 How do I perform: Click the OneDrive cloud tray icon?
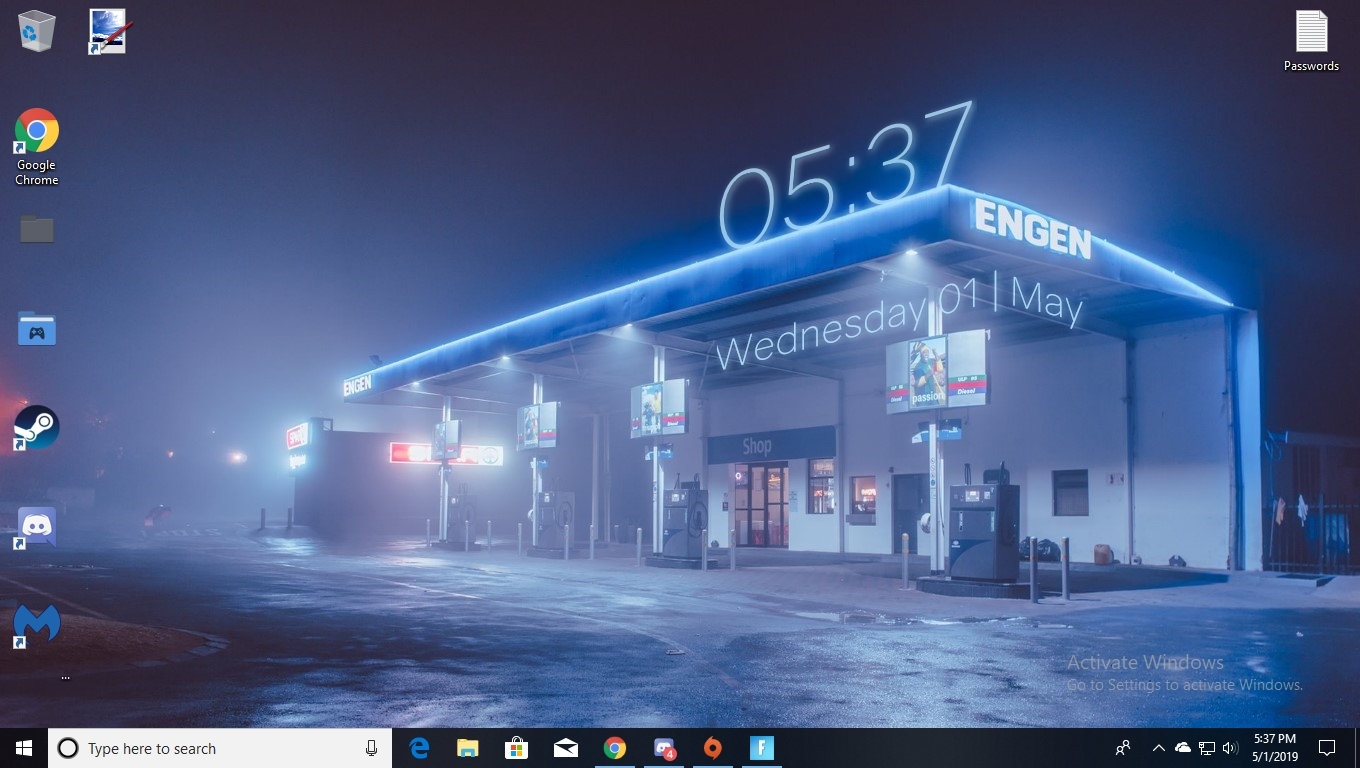pos(1183,748)
